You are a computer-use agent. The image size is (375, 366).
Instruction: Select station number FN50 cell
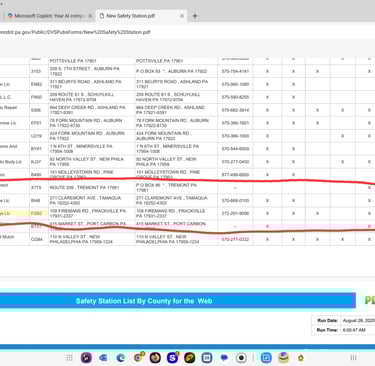(36, 97)
